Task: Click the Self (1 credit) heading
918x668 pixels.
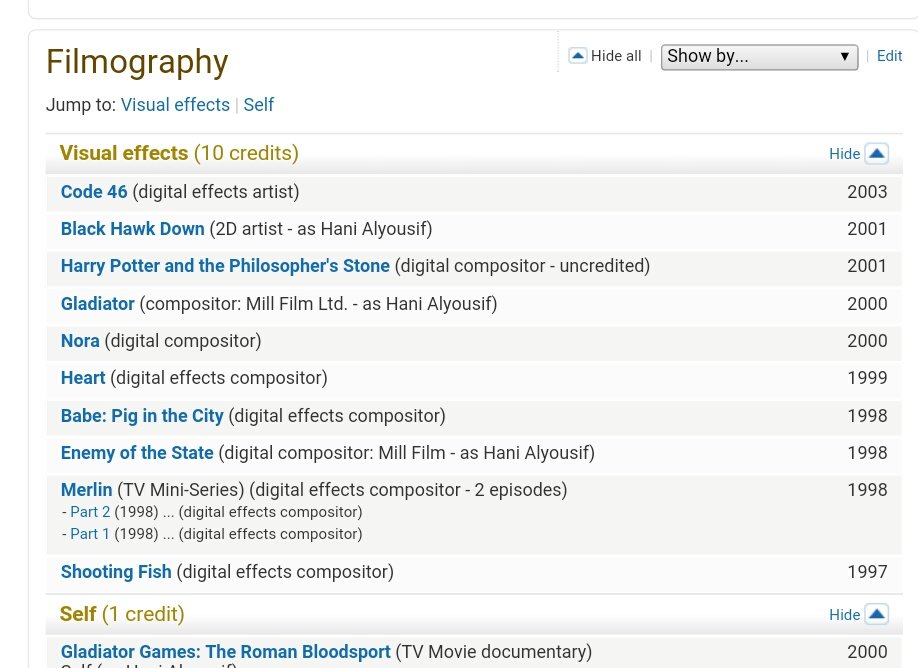Action: tap(122, 614)
